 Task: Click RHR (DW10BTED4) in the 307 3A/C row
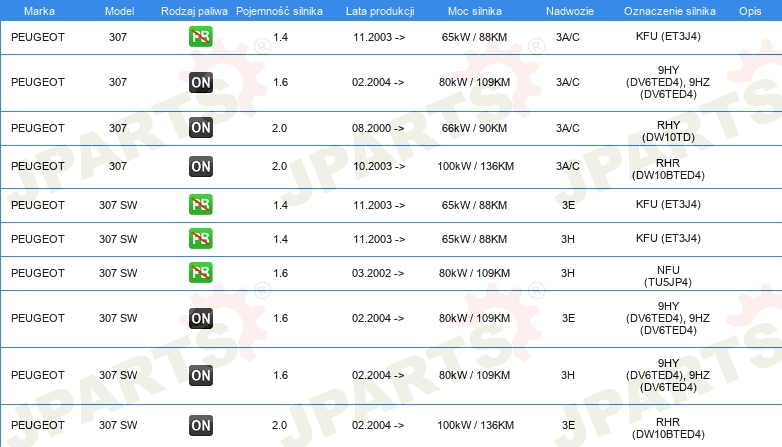[x=668, y=169]
